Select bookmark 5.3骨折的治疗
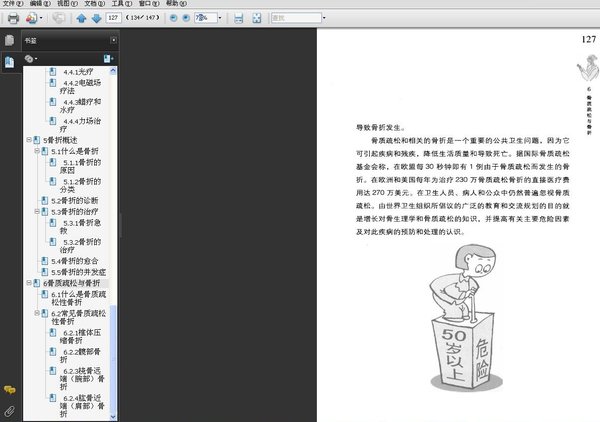The image size is (600, 422). coord(75,212)
